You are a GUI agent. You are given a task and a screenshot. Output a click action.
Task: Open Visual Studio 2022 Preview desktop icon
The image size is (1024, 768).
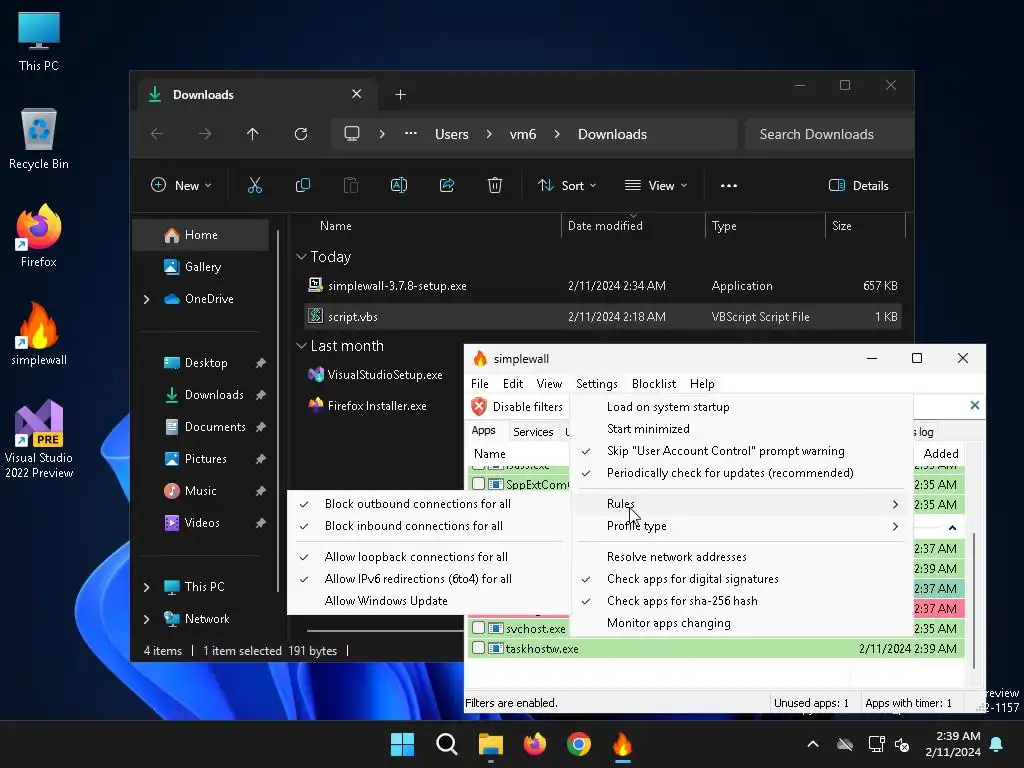(x=39, y=439)
